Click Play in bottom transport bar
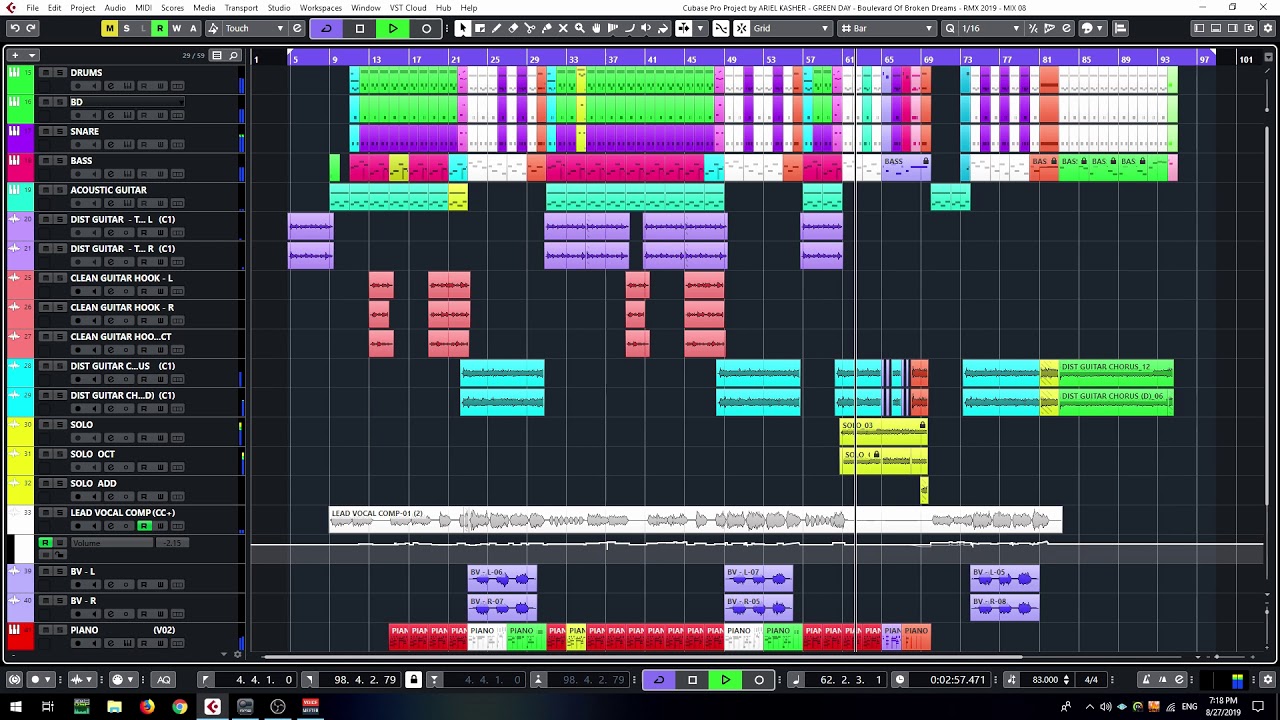This screenshot has height=720, width=1280. [x=725, y=680]
